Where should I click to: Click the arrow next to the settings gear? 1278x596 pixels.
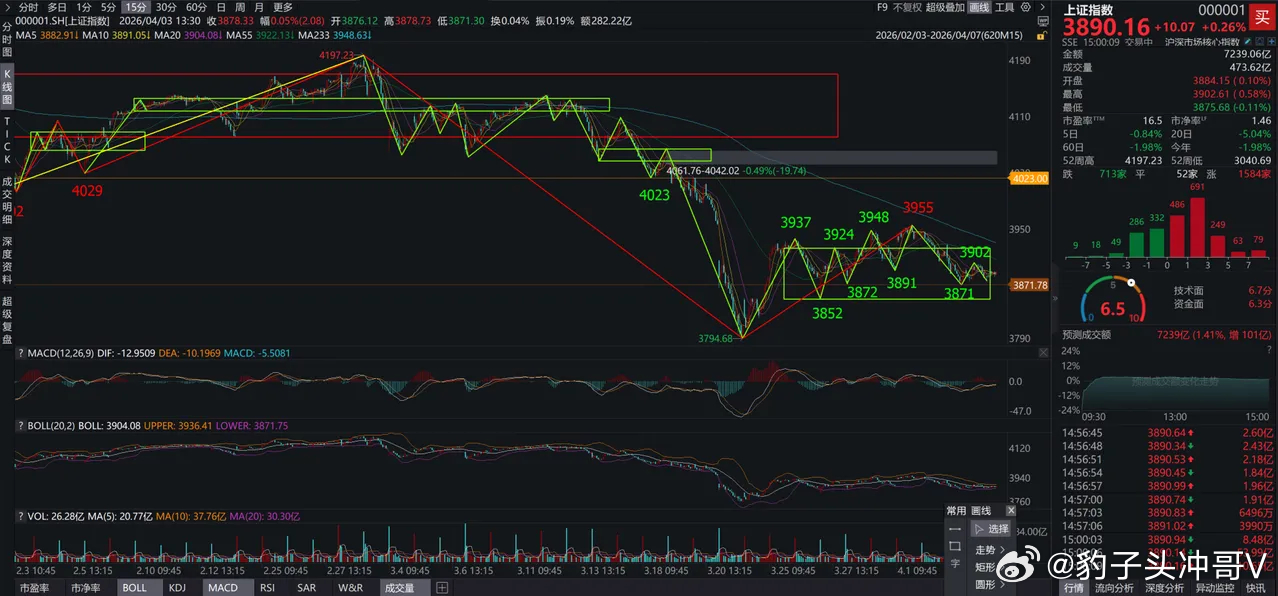click(x=1043, y=7)
